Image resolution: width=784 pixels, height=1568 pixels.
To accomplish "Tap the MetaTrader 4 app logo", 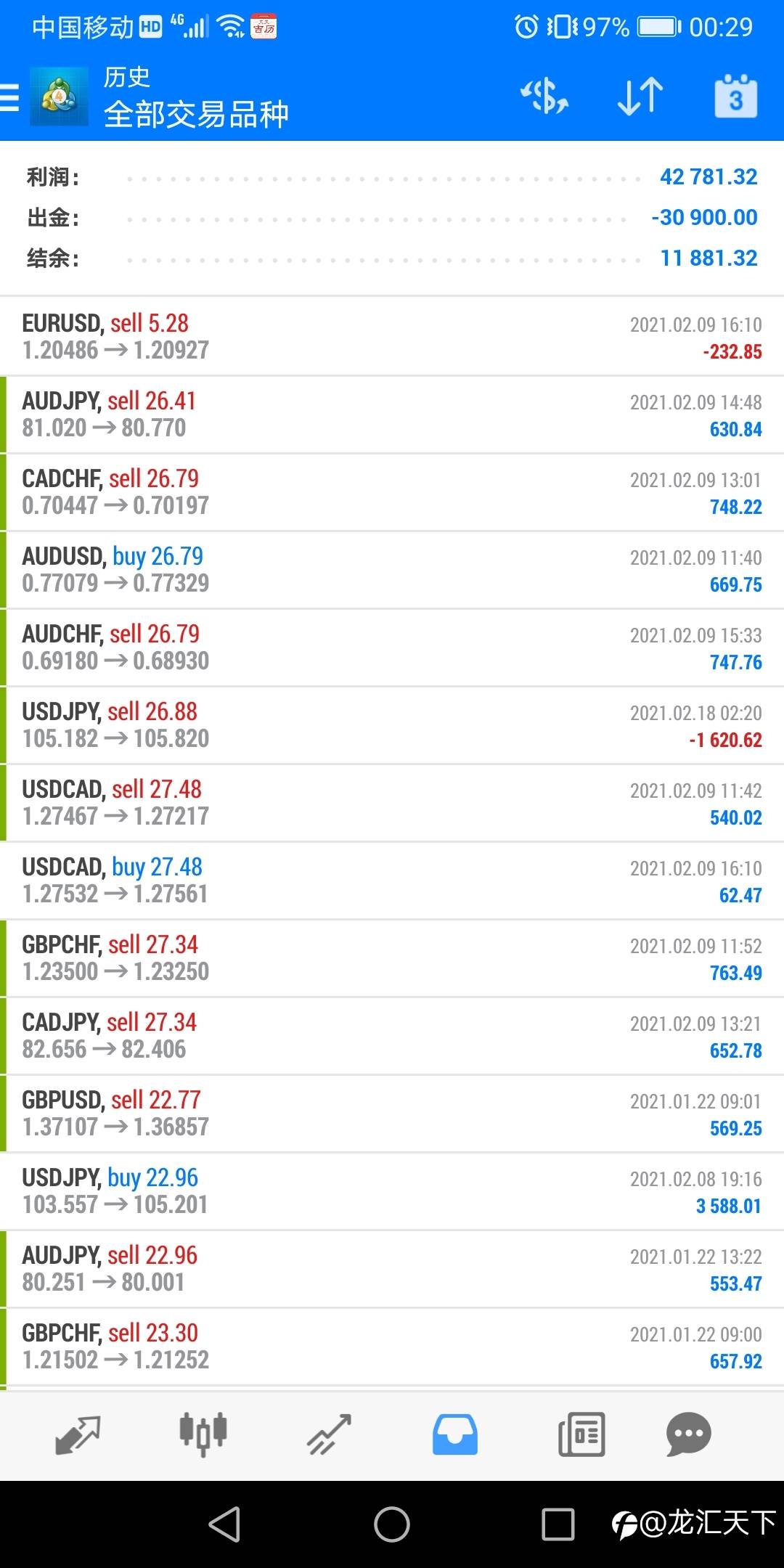I will (x=58, y=97).
